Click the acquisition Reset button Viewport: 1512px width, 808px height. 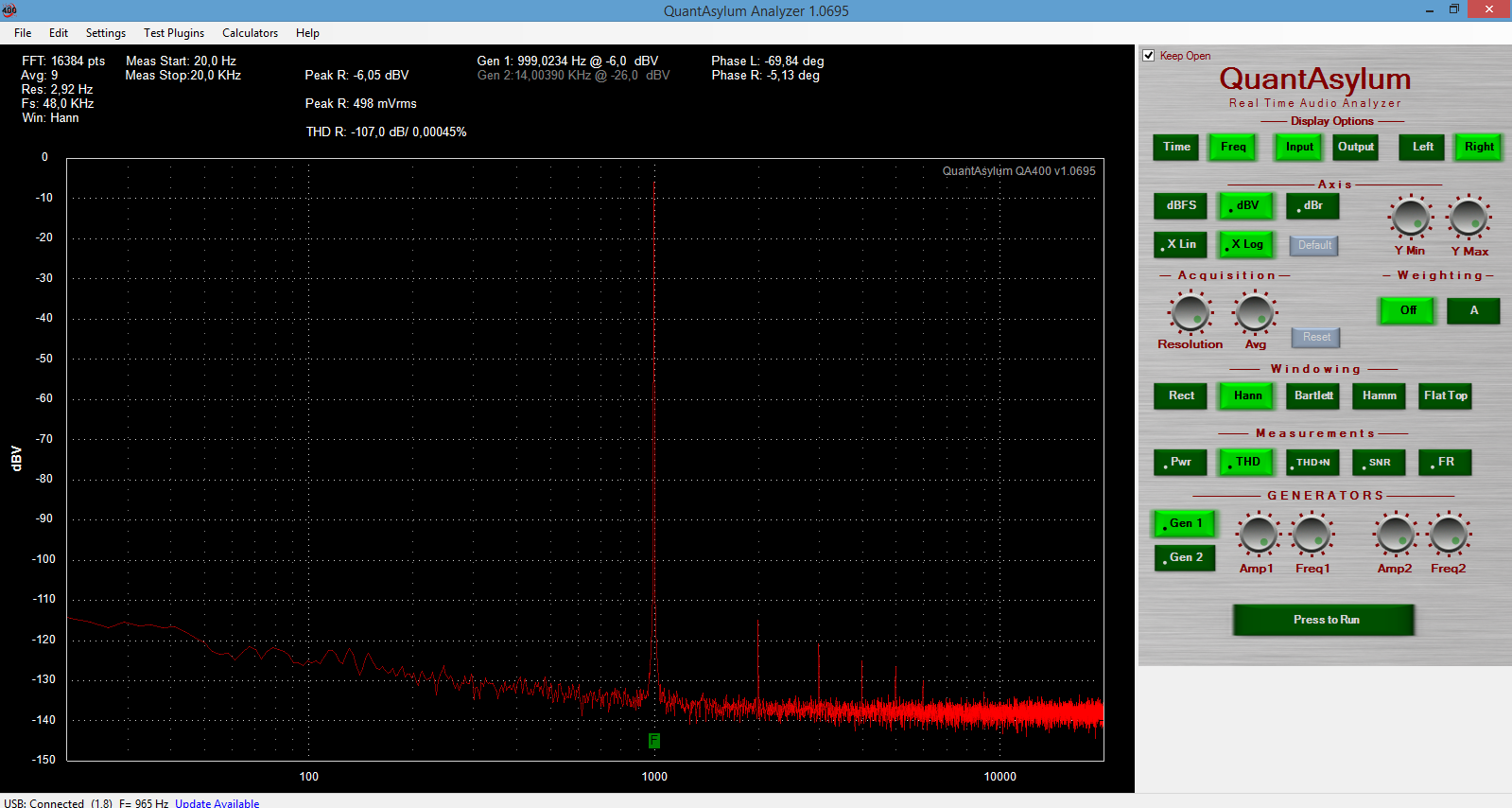tap(1316, 337)
